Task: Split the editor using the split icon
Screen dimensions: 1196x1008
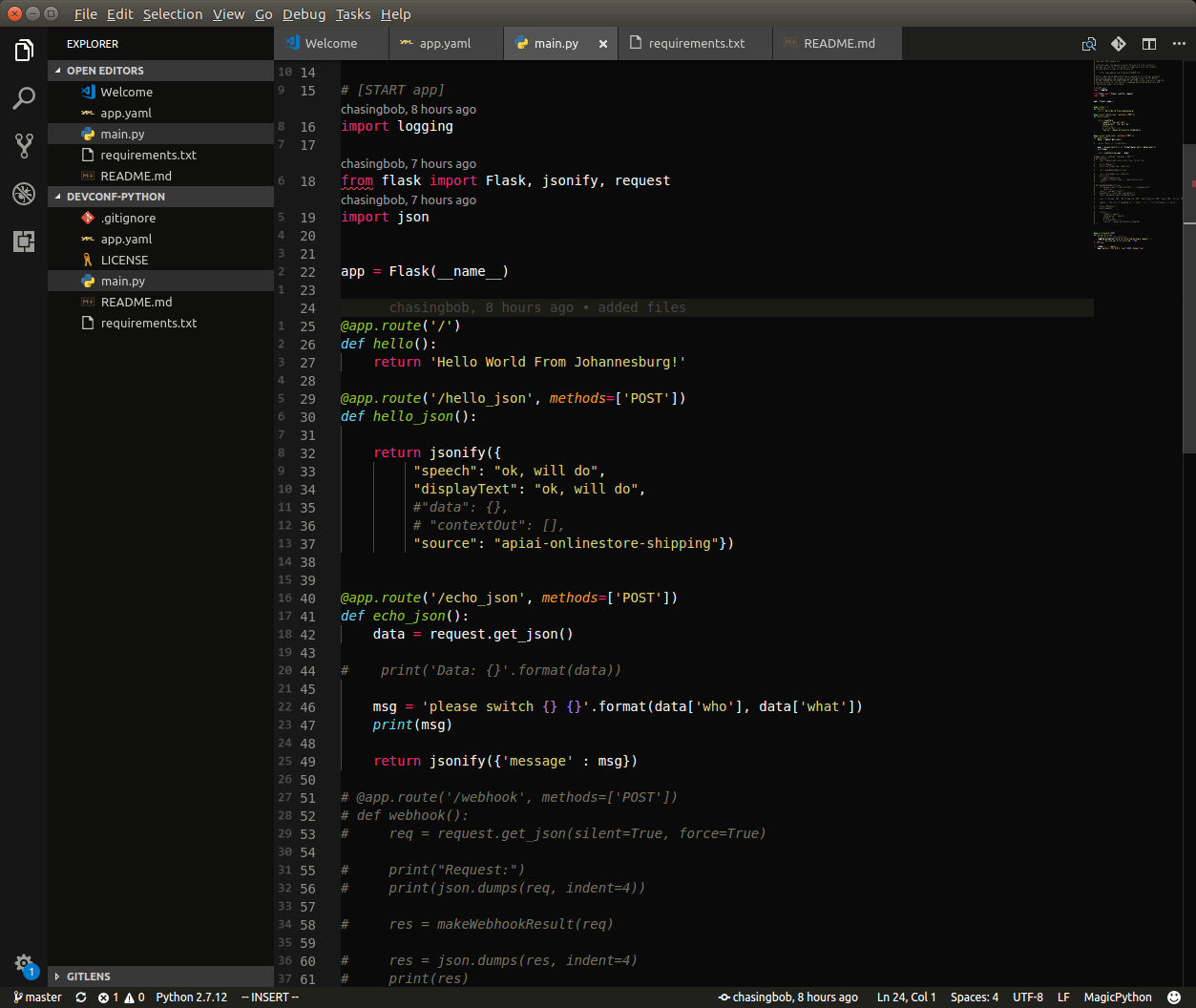Action: [x=1148, y=43]
